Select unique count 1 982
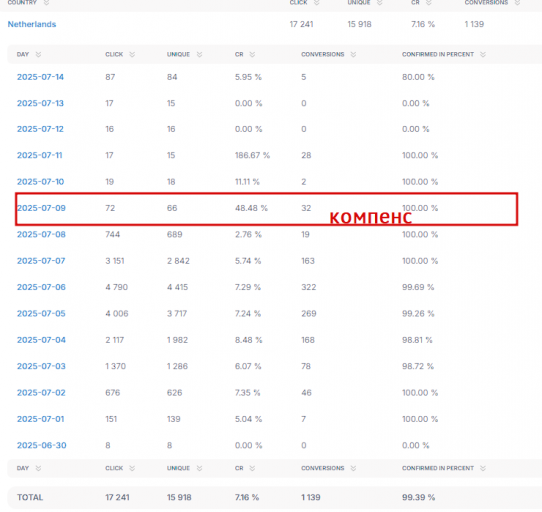 (177, 340)
